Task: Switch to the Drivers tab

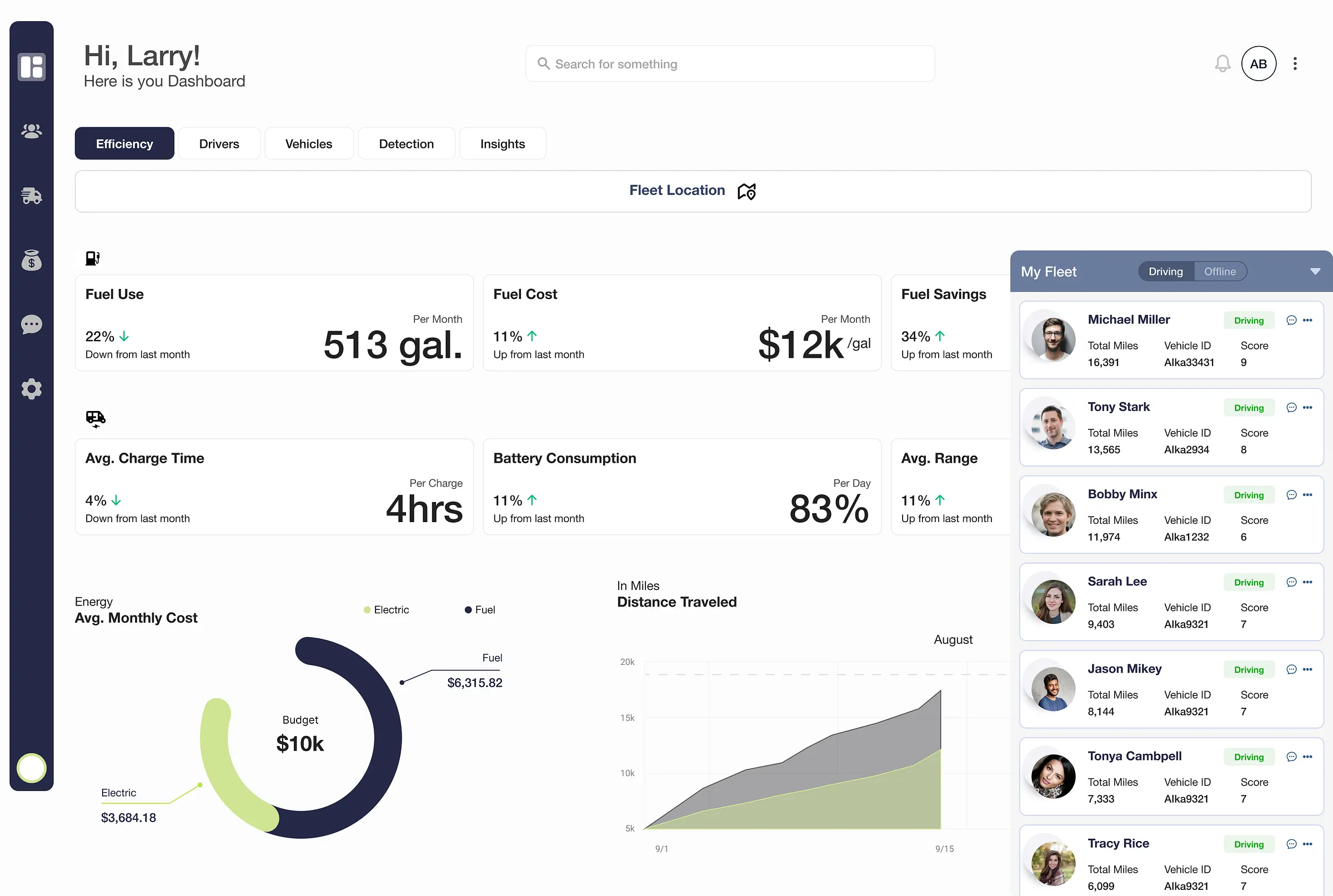Action: coord(219,144)
